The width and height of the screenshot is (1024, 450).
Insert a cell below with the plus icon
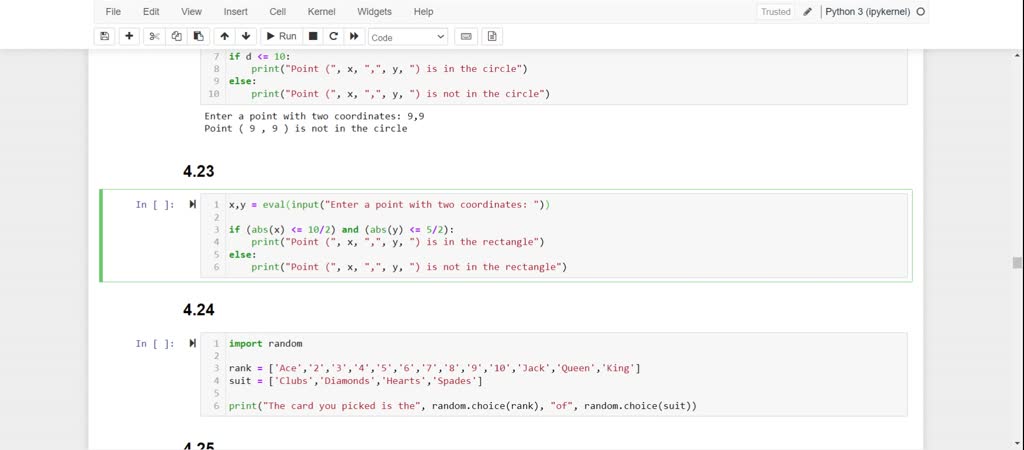129,37
